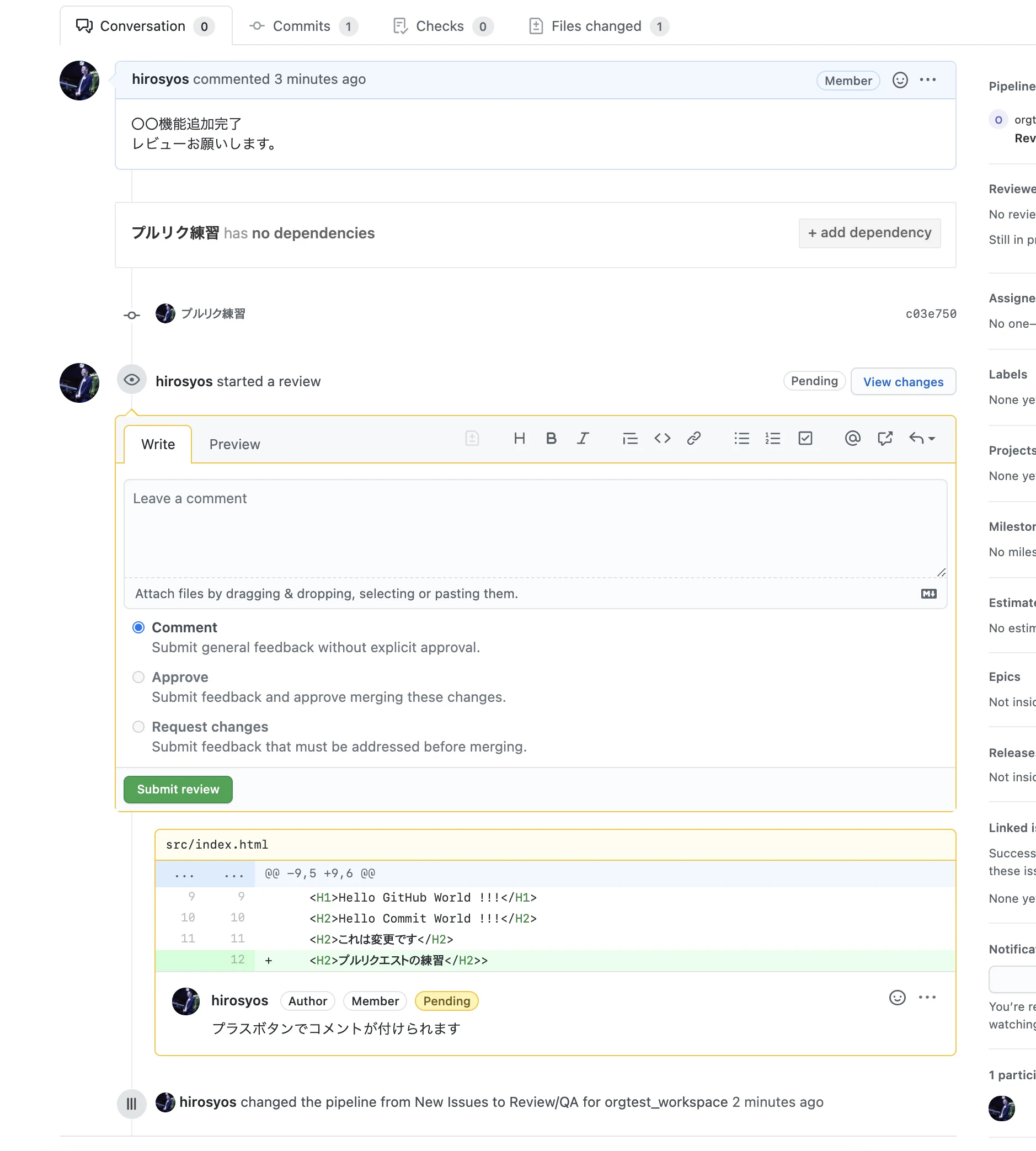Open saved replies dropdown
The image size is (1036, 1151).
click(922, 438)
